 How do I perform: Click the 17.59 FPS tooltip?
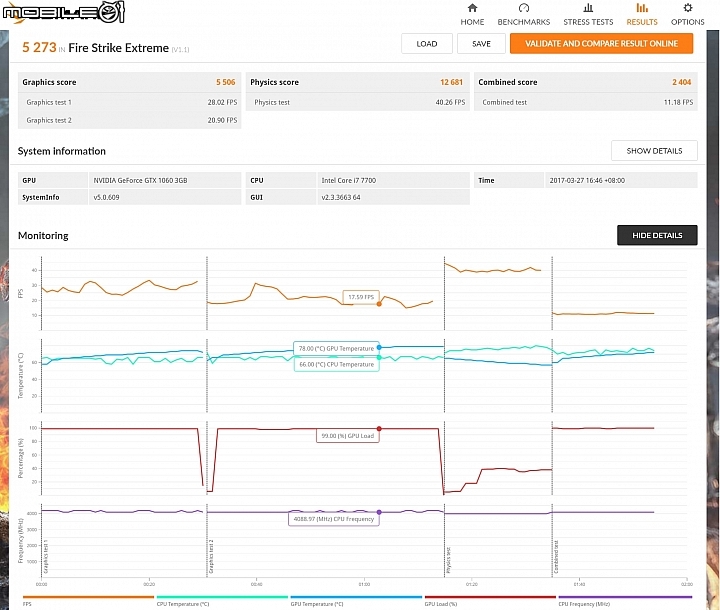(361, 297)
